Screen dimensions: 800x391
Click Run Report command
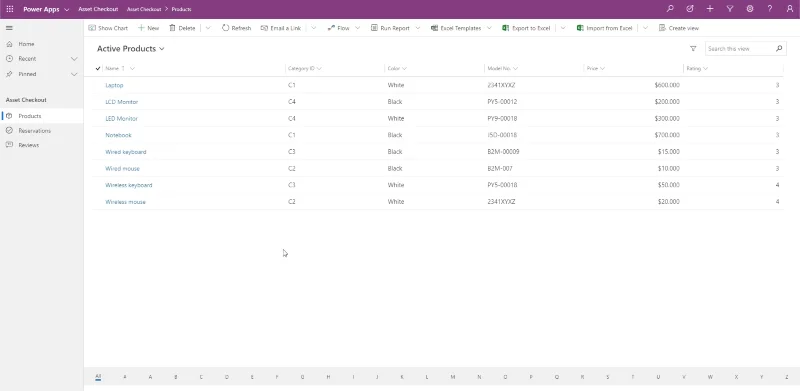[x=390, y=28]
